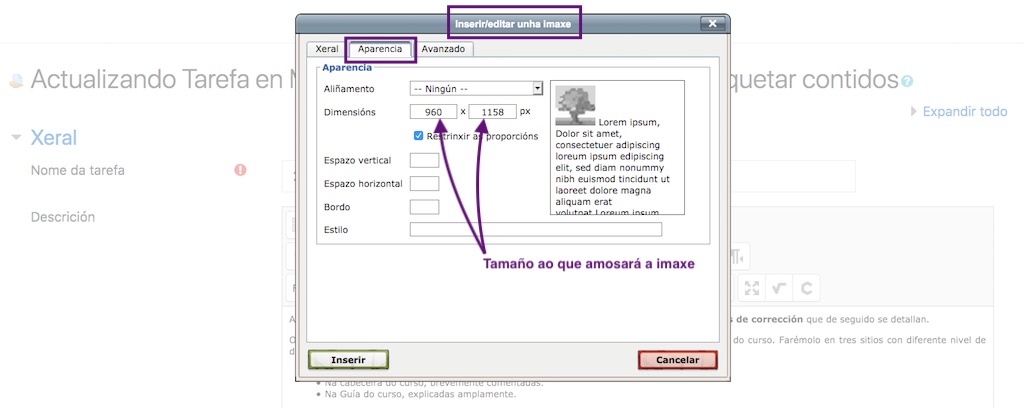Screen dimensions: 1024x408
Task: Click the Espazo vertical input box
Action: tap(424, 160)
